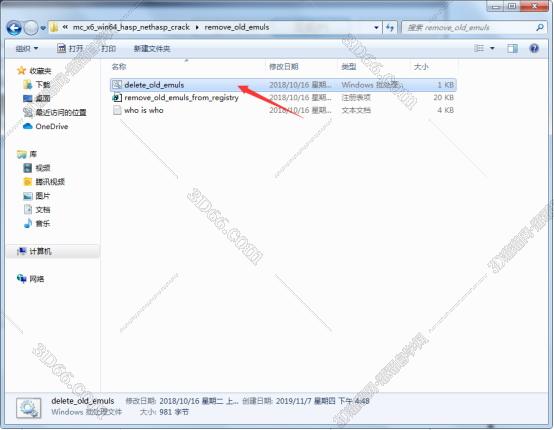This screenshot has height=430, width=554.
Task: Select the who is who text file
Action: tap(283, 110)
